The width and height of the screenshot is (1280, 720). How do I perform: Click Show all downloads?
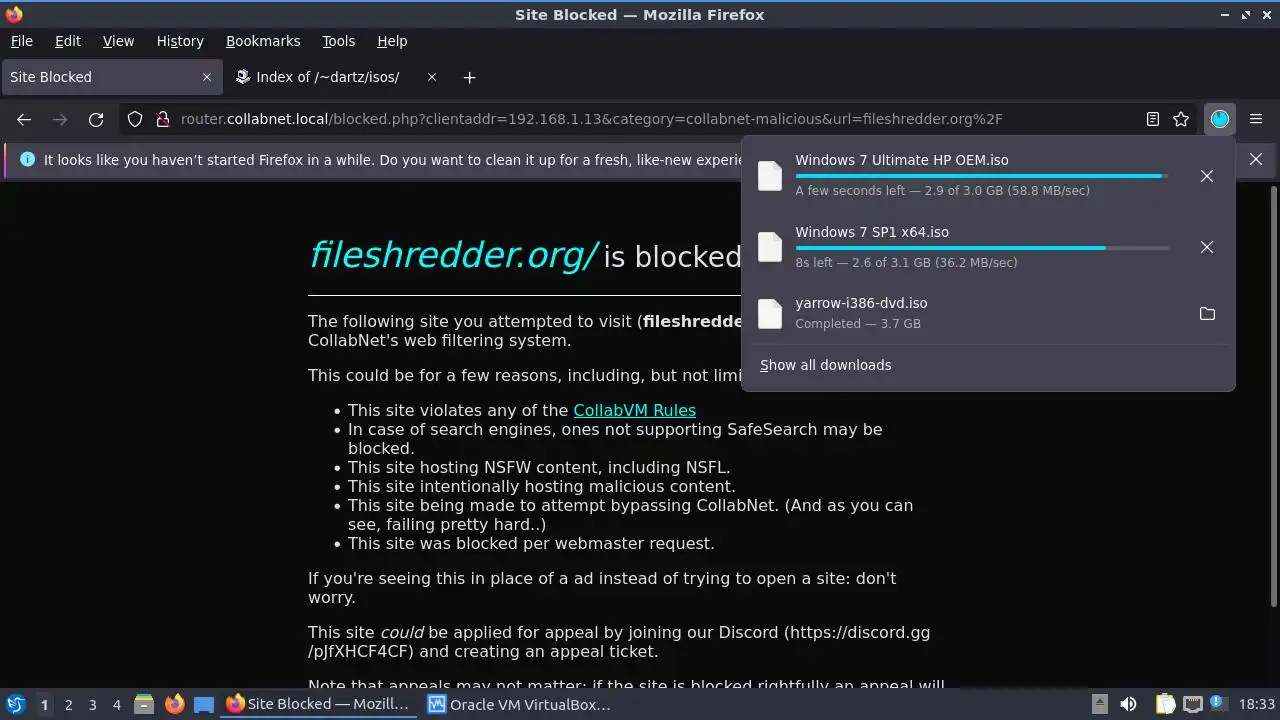pyautogui.click(x=825, y=365)
